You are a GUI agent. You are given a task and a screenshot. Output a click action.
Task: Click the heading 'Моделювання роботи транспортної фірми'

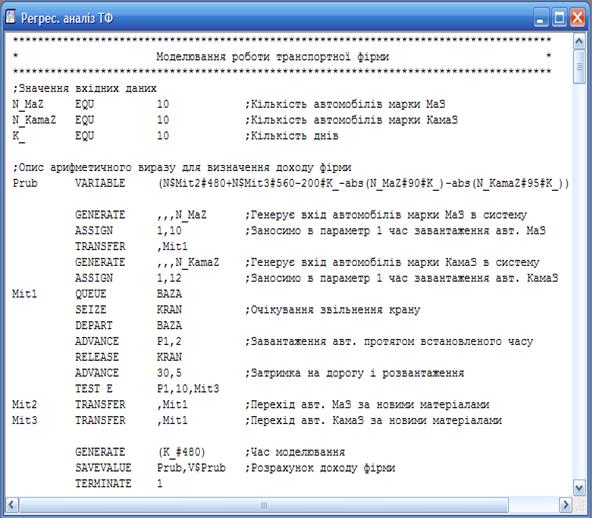(x=273, y=57)
